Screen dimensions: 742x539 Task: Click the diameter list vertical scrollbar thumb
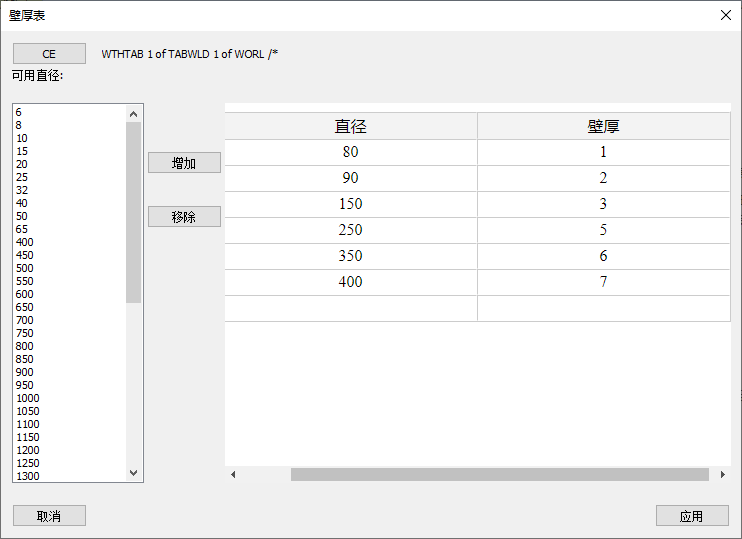[x=133, y=212]
